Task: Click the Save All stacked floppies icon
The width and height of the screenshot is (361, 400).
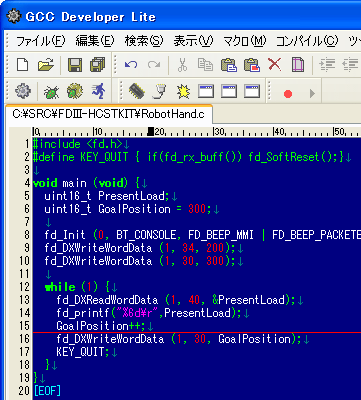Action: pyautogui.click(x=98, y=64)
